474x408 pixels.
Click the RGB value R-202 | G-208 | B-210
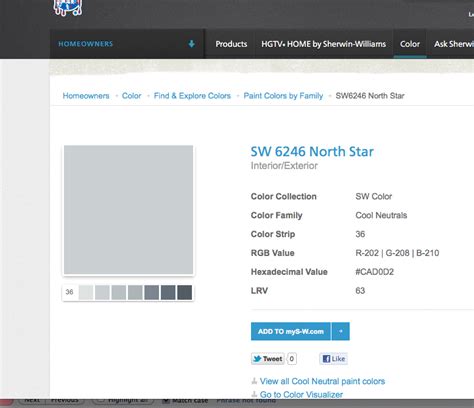[397, 253]
